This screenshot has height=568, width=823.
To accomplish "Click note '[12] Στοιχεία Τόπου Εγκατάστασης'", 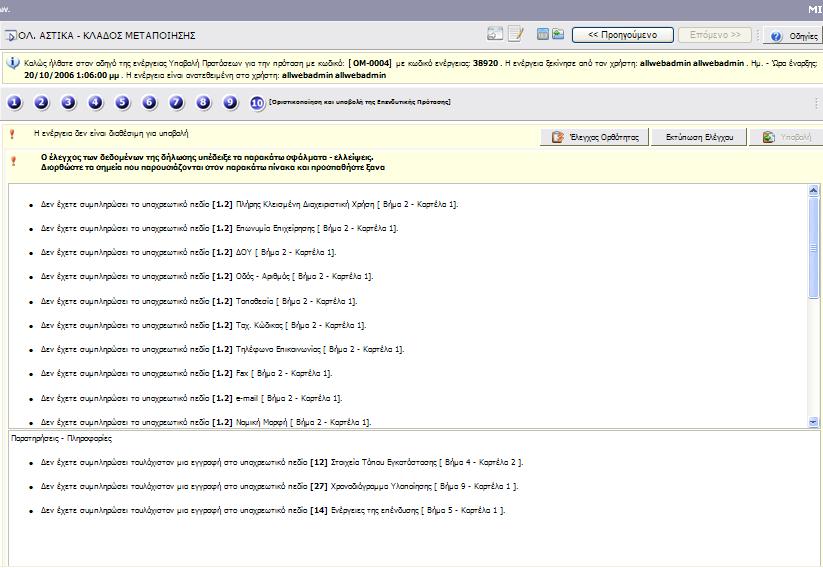I will pos(282,462).
